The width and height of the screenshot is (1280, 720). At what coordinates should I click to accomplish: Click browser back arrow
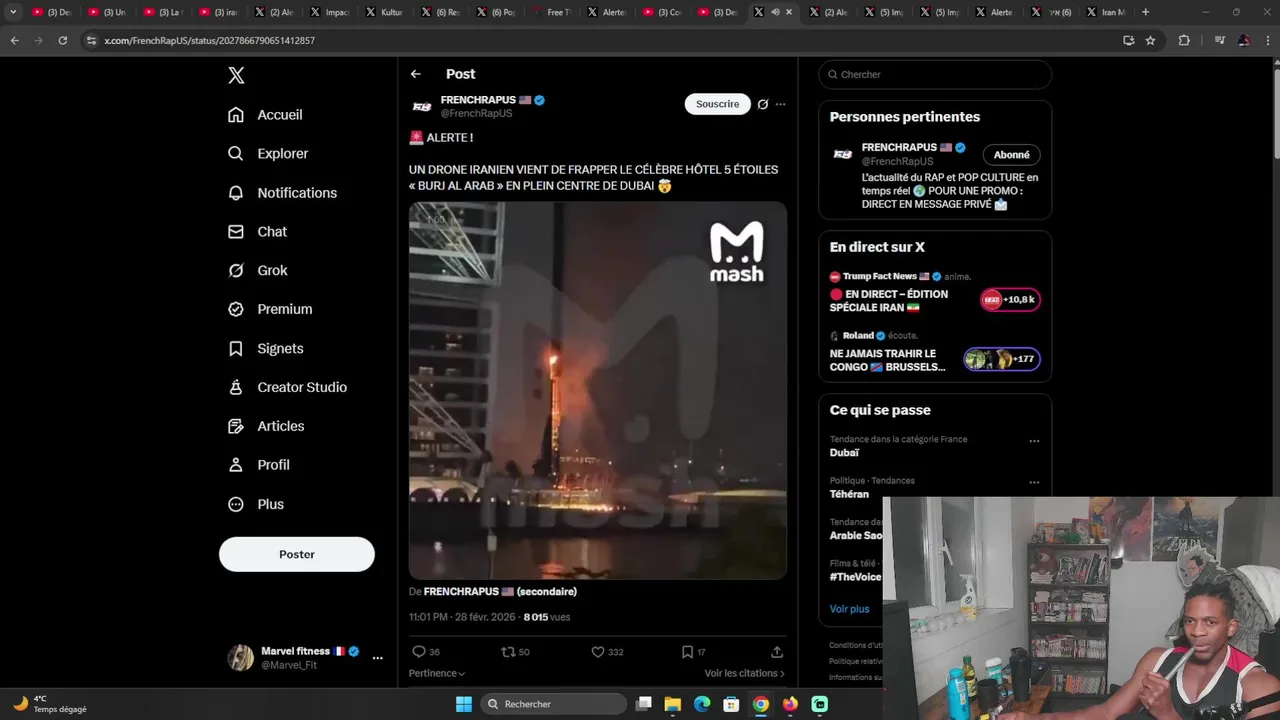pos(14,41)
